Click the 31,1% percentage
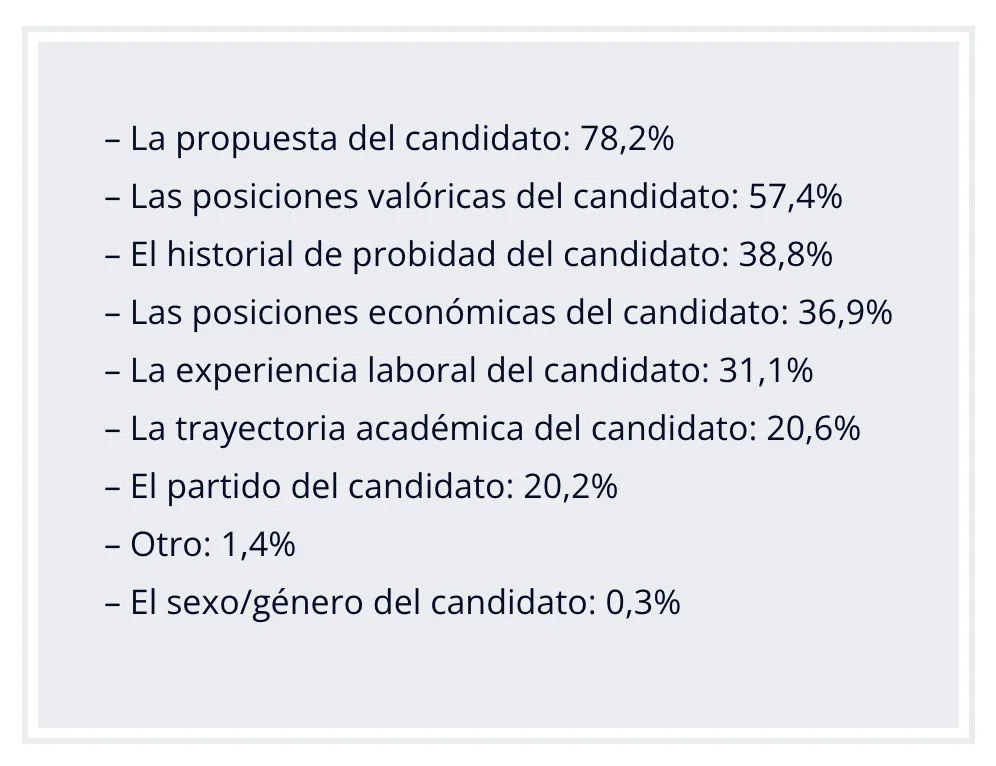Screen dimensions: 996x766 765,371
